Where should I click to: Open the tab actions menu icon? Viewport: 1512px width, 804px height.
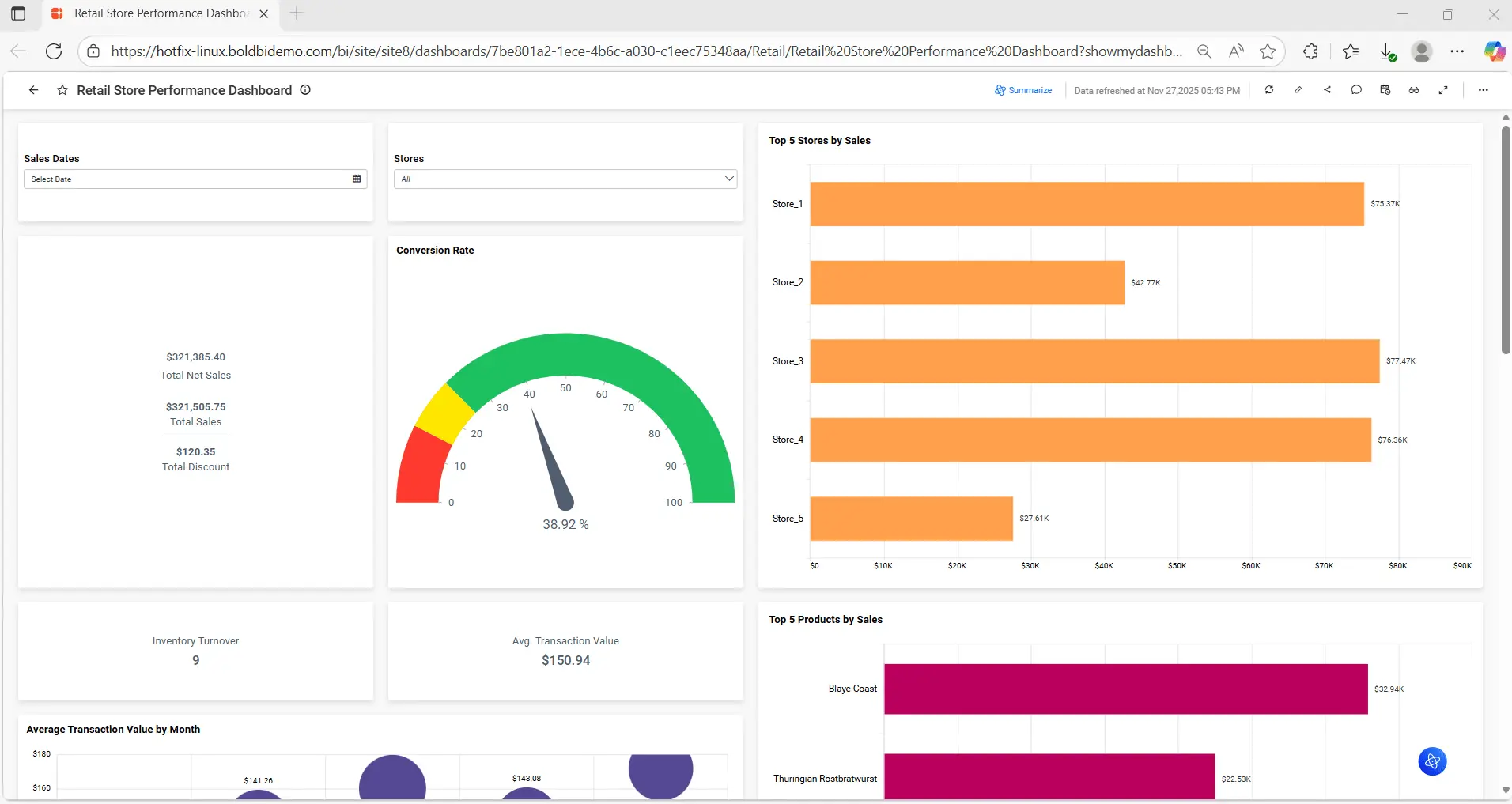pos(18,13)
